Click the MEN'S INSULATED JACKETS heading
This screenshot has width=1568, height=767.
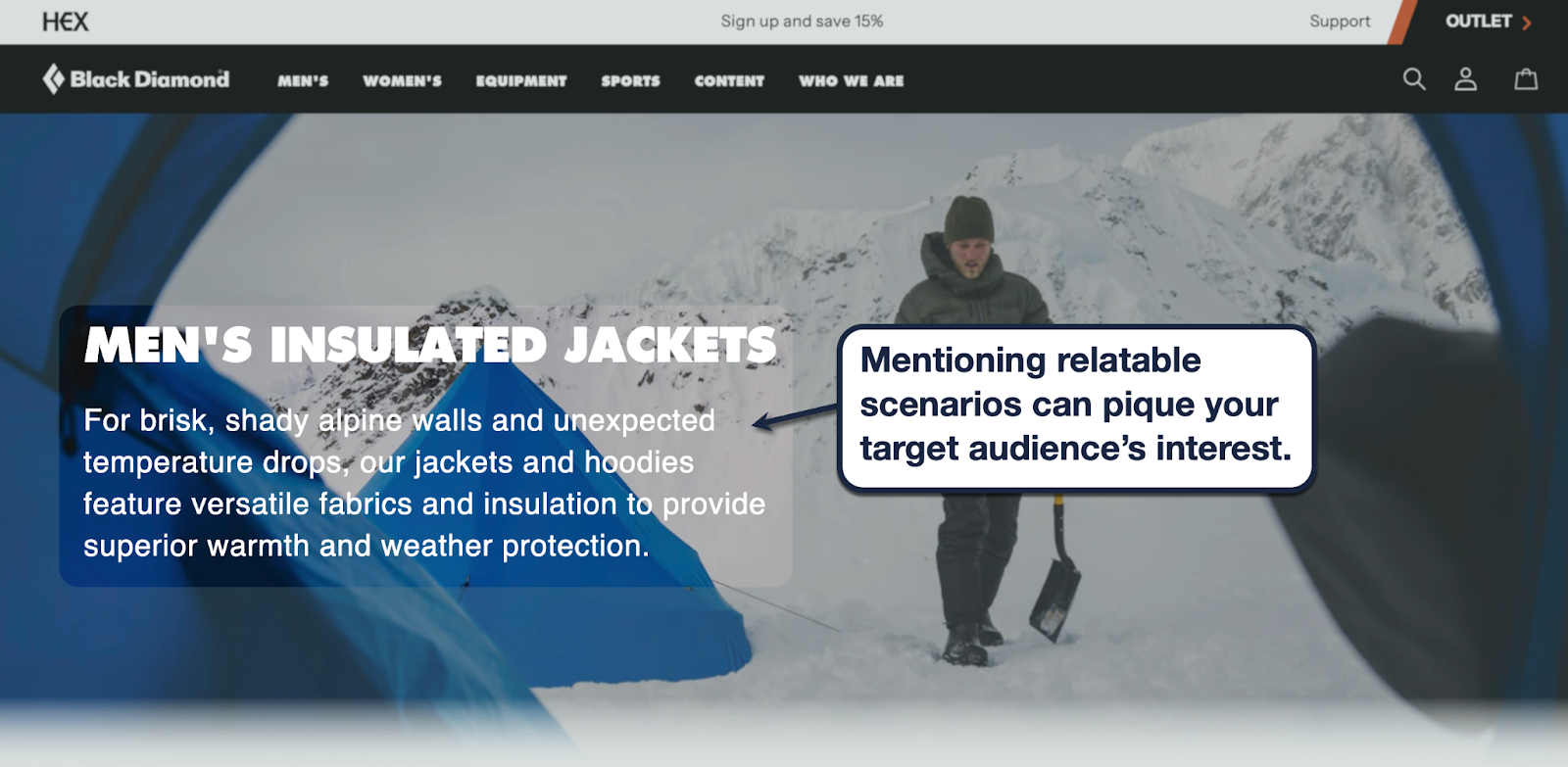[430, 345]
